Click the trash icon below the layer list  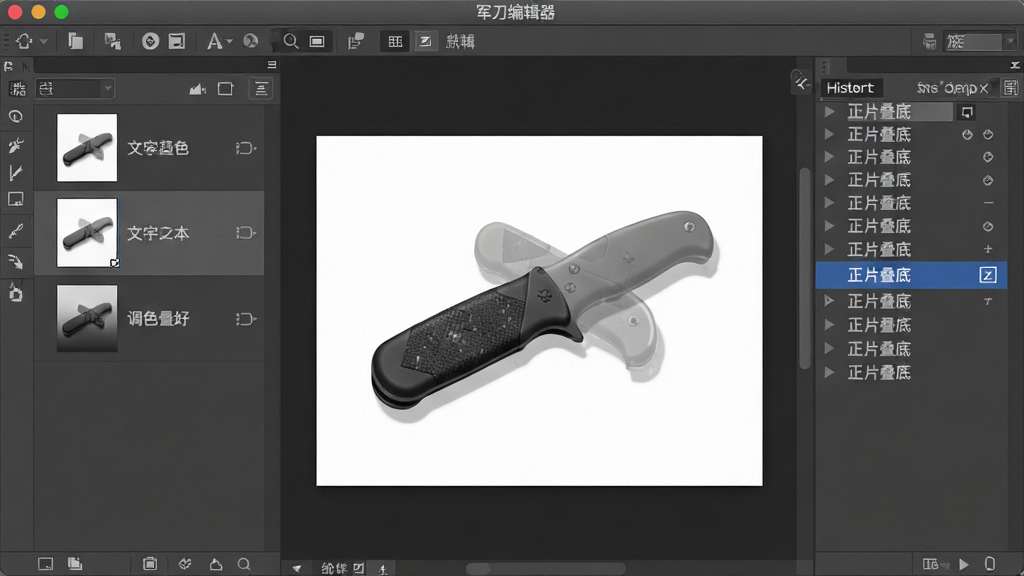pos(150,564)
